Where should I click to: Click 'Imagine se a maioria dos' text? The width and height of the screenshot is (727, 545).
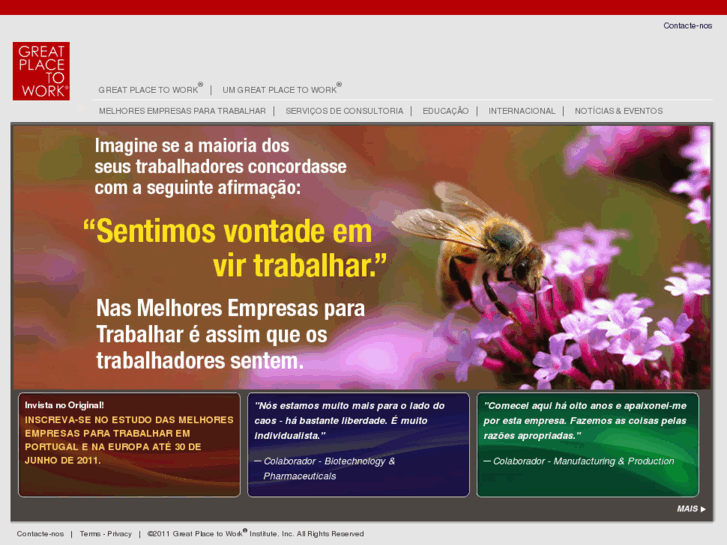click(192, 146)
